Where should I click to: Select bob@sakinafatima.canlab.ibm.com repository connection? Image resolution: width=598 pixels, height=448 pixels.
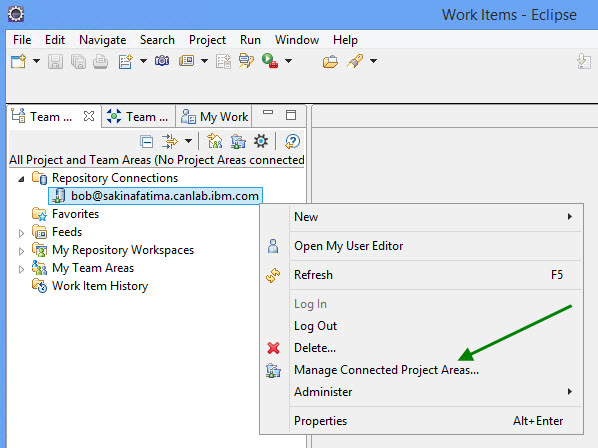tap(156, 196)
